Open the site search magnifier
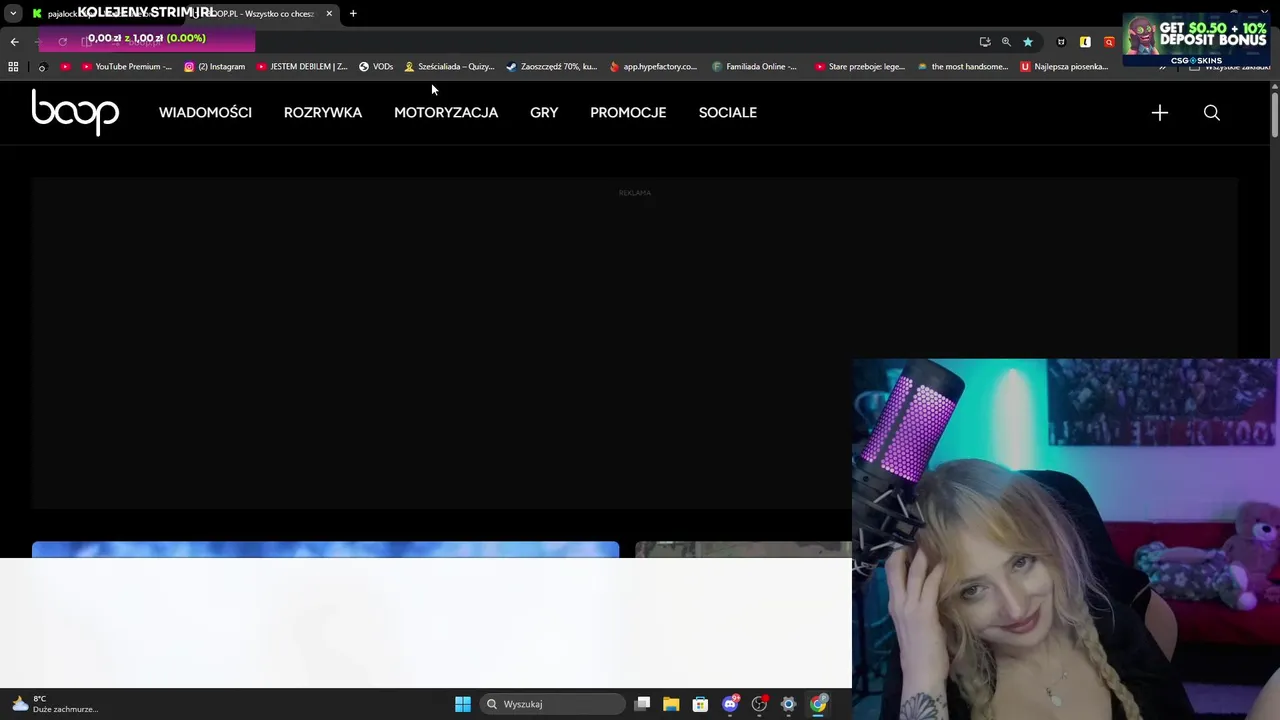This screenshot has height=720, width=1280. point(1212,113)
